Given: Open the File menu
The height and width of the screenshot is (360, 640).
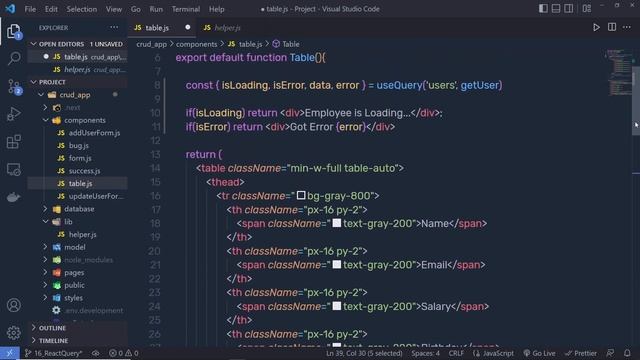Looking at the screenshot, I should click(30, 9).
